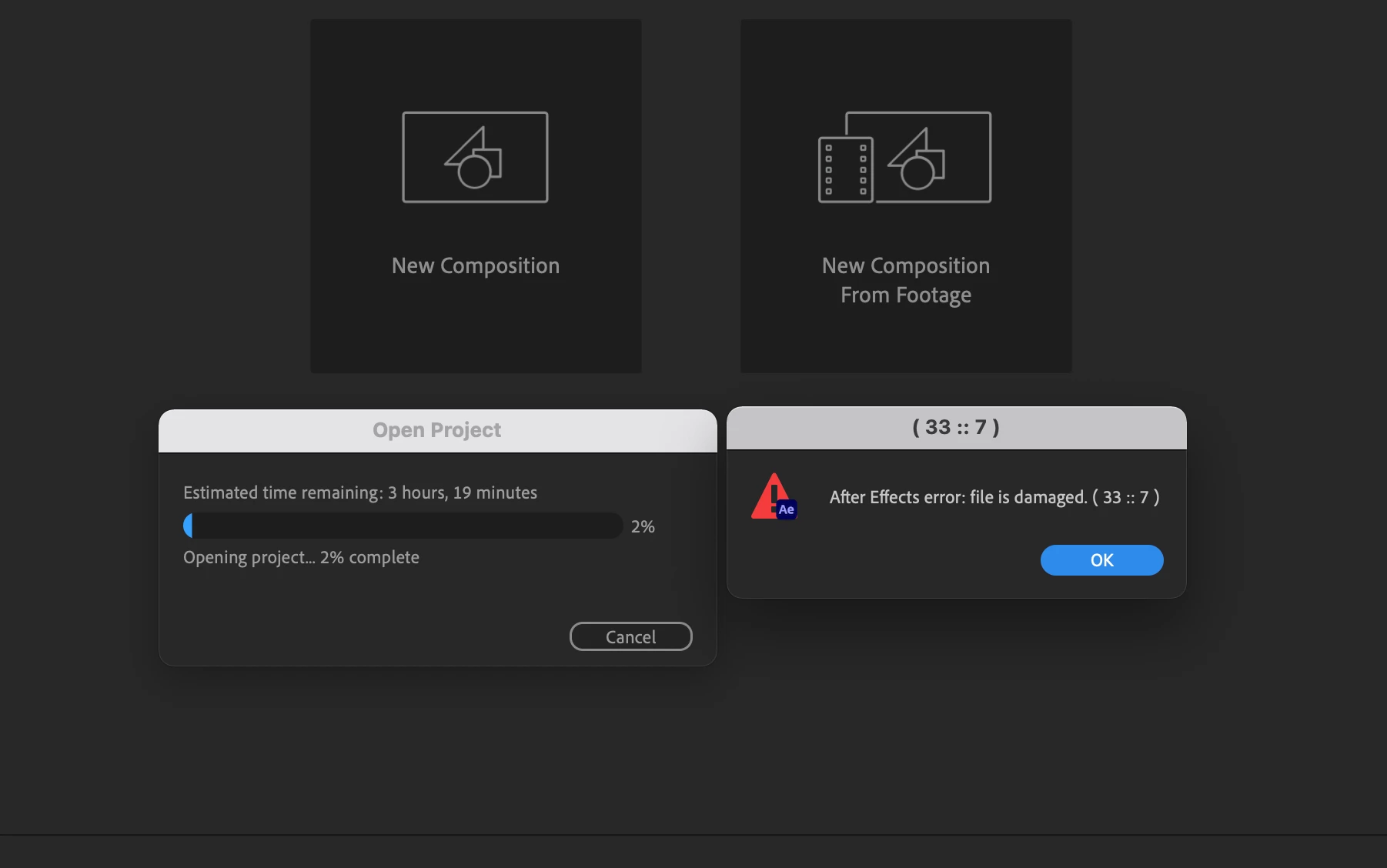Click the ( 33 :: 7 ) dialog title
This screenshot has width=1387, height=868.
[x=956, y=427]
